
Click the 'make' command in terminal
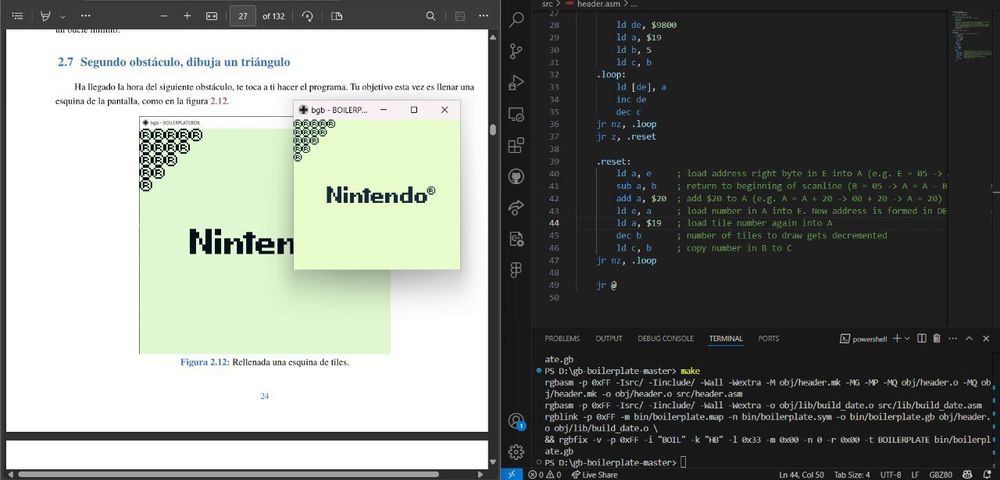tap(690, 370)
